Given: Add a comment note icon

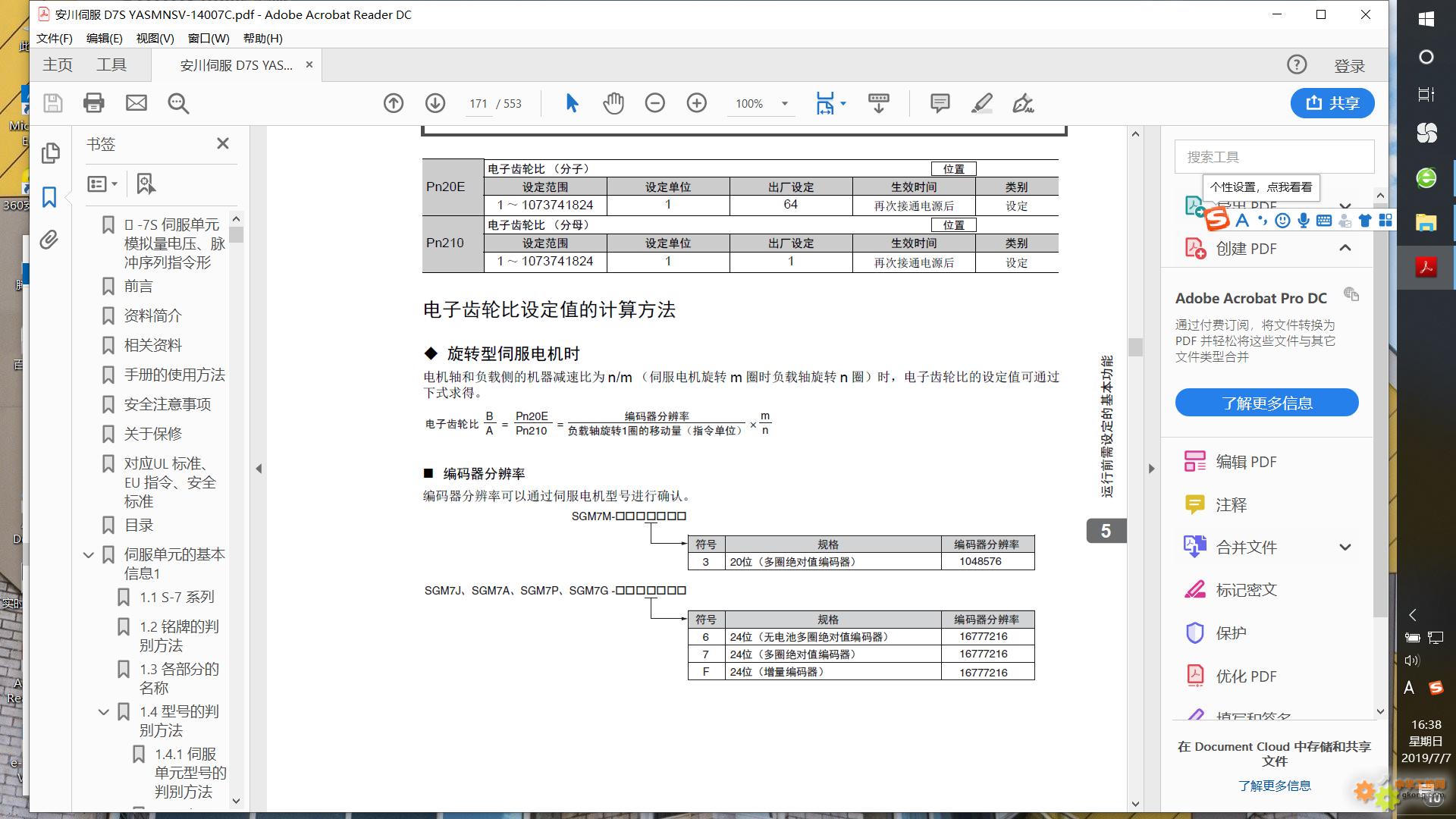Looking at the screenshot, I should click(940, 103).
